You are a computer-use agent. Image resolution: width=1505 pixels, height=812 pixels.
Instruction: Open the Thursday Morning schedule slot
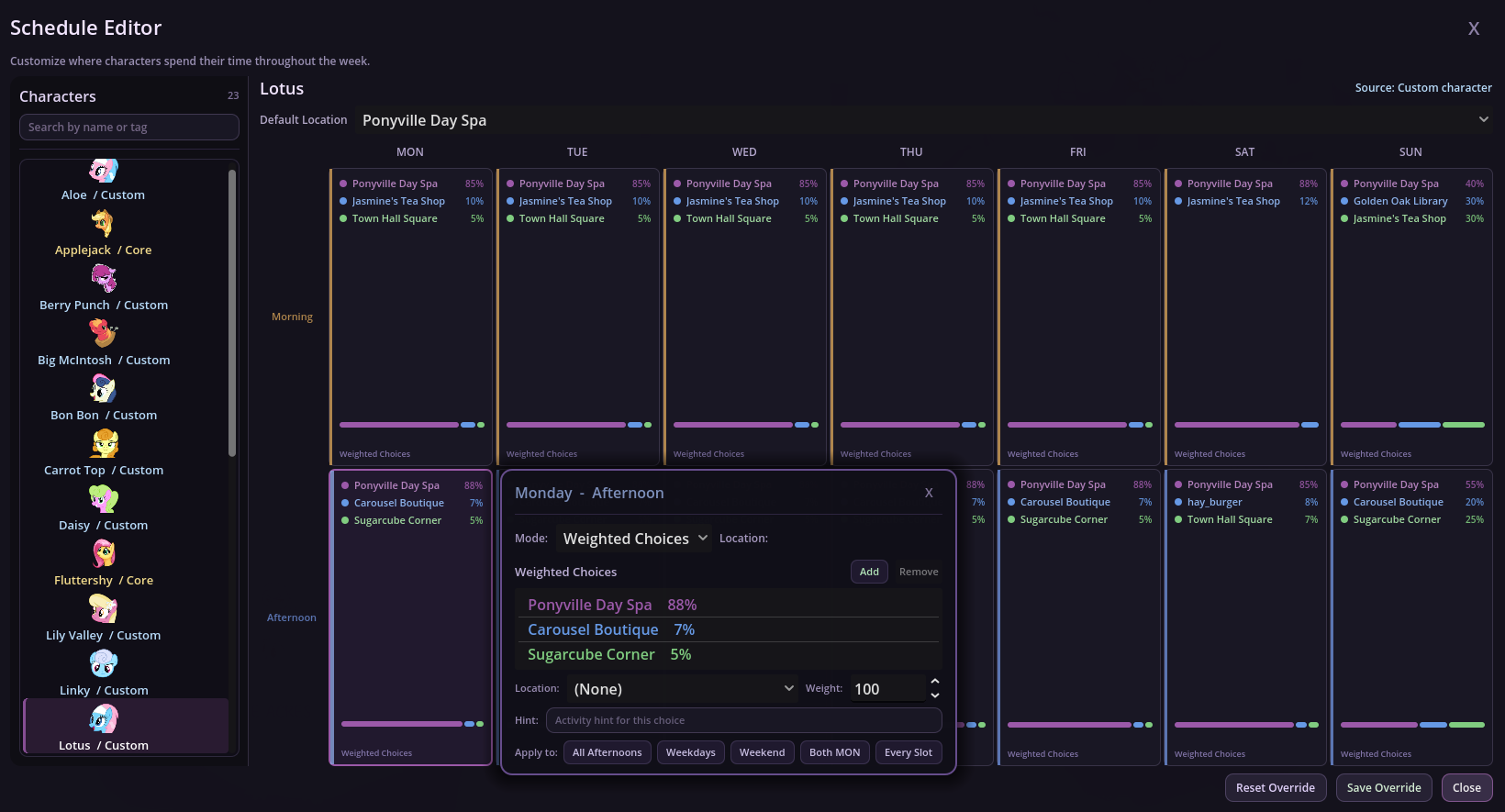tap(912, 317)
